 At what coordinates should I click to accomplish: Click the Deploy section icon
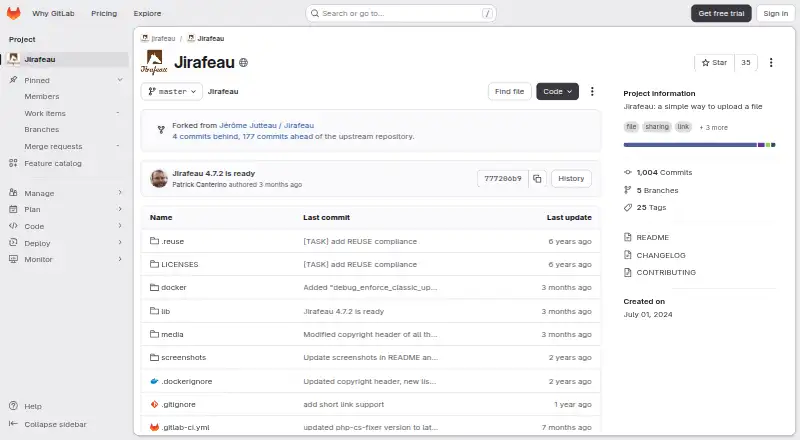coord(13,243)
